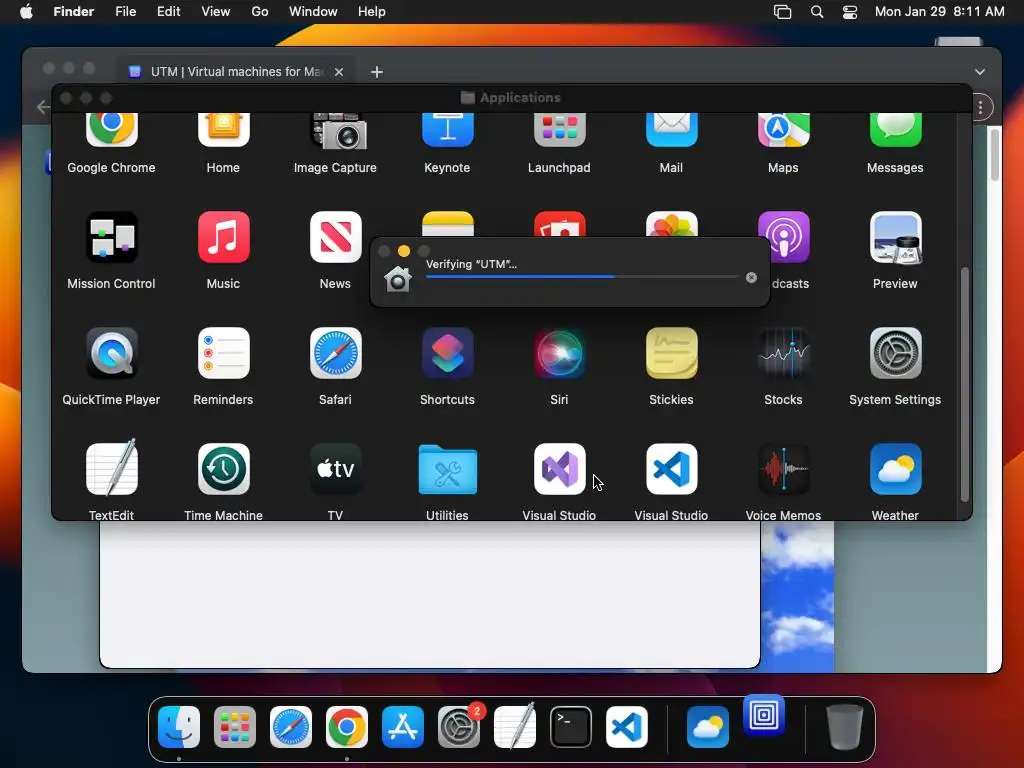The image size is (1024, 768).
Task: Select the Apple TV app icon
Action: click(x=336, y=469)
